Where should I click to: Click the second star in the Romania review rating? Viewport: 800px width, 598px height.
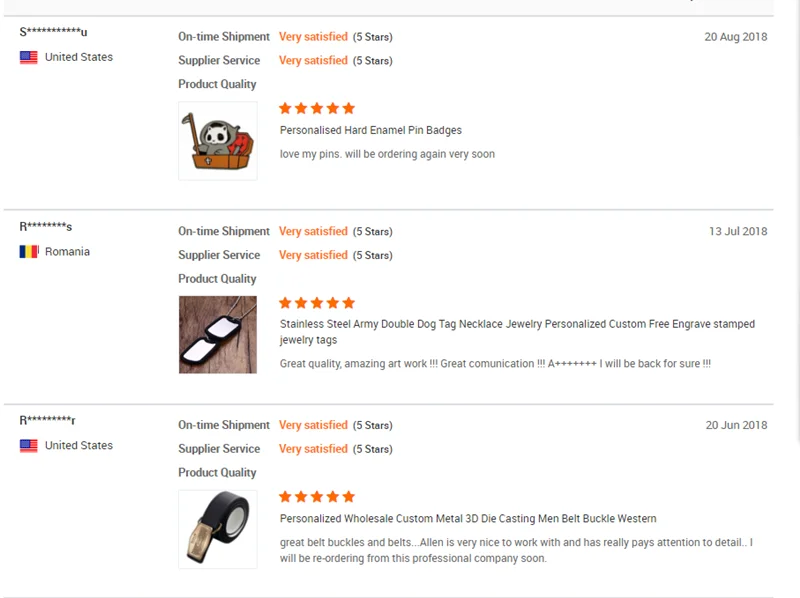(302, 302)
